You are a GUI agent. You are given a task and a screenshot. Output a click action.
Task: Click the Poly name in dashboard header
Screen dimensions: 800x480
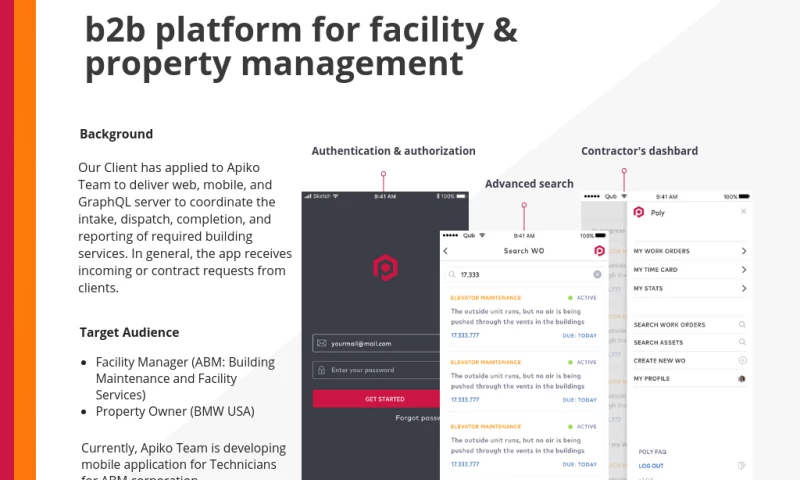(x=658, y=213)
